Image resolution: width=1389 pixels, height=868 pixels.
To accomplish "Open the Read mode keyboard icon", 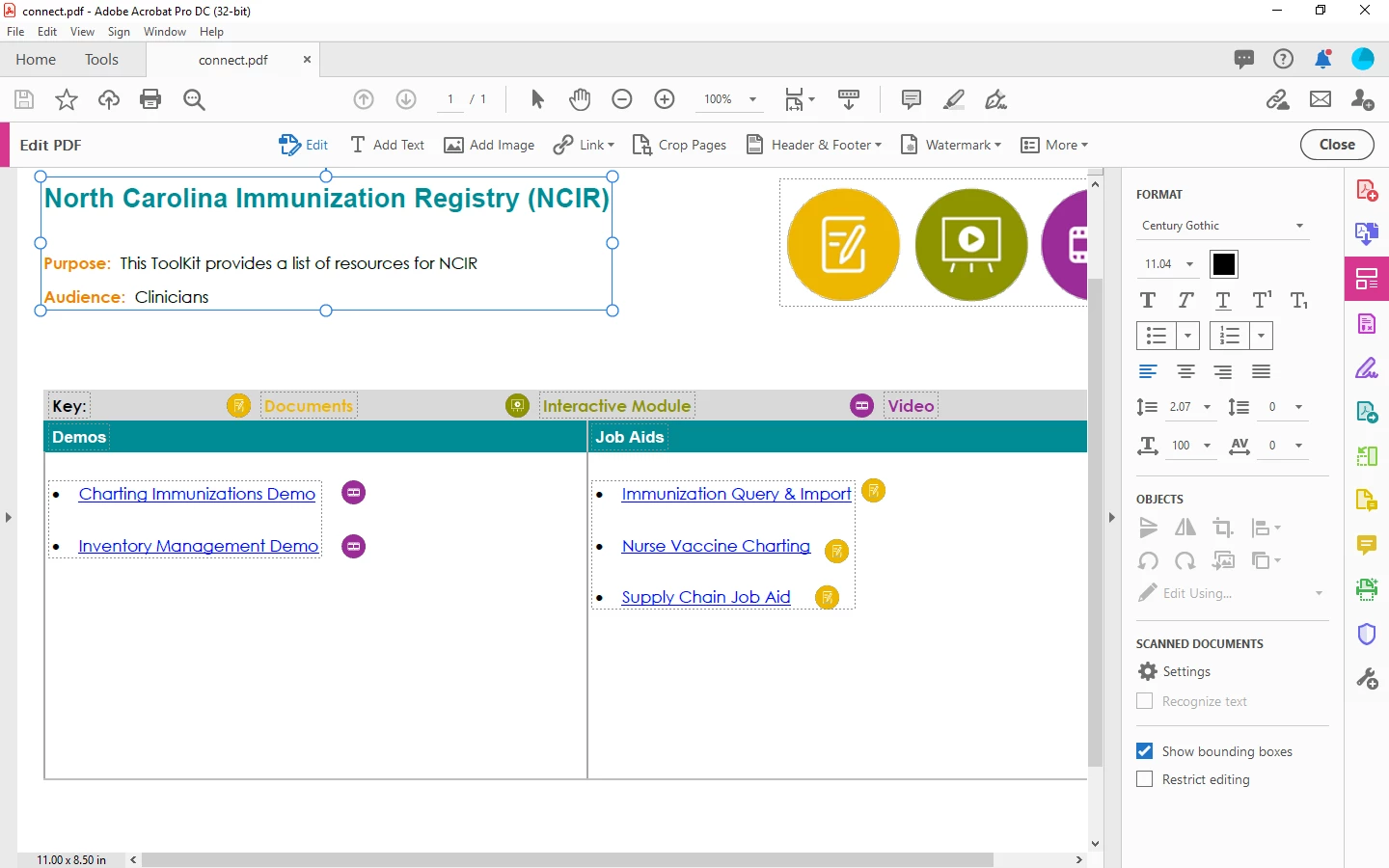I will (849, 99).
